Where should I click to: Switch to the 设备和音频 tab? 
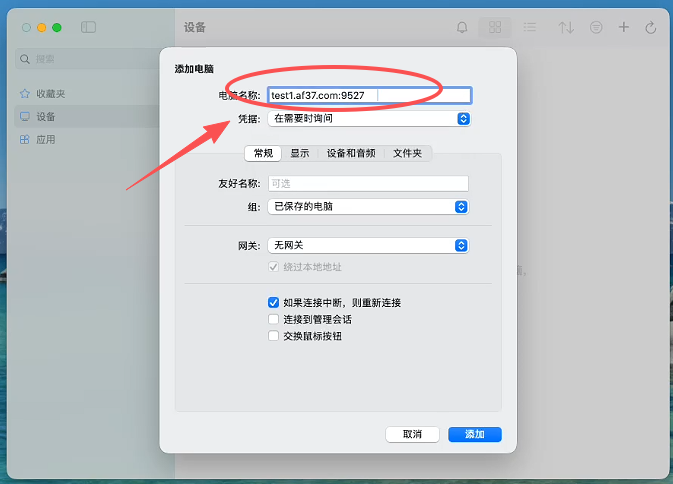[x=351, y=153]
